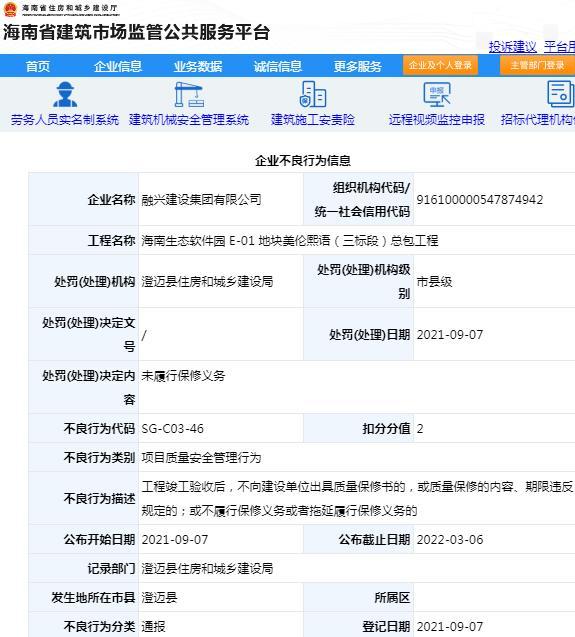The width and height of the screenshot is (575, 637).
Task: Click the 不良行为代码 label cell
Action: point(84,429)
